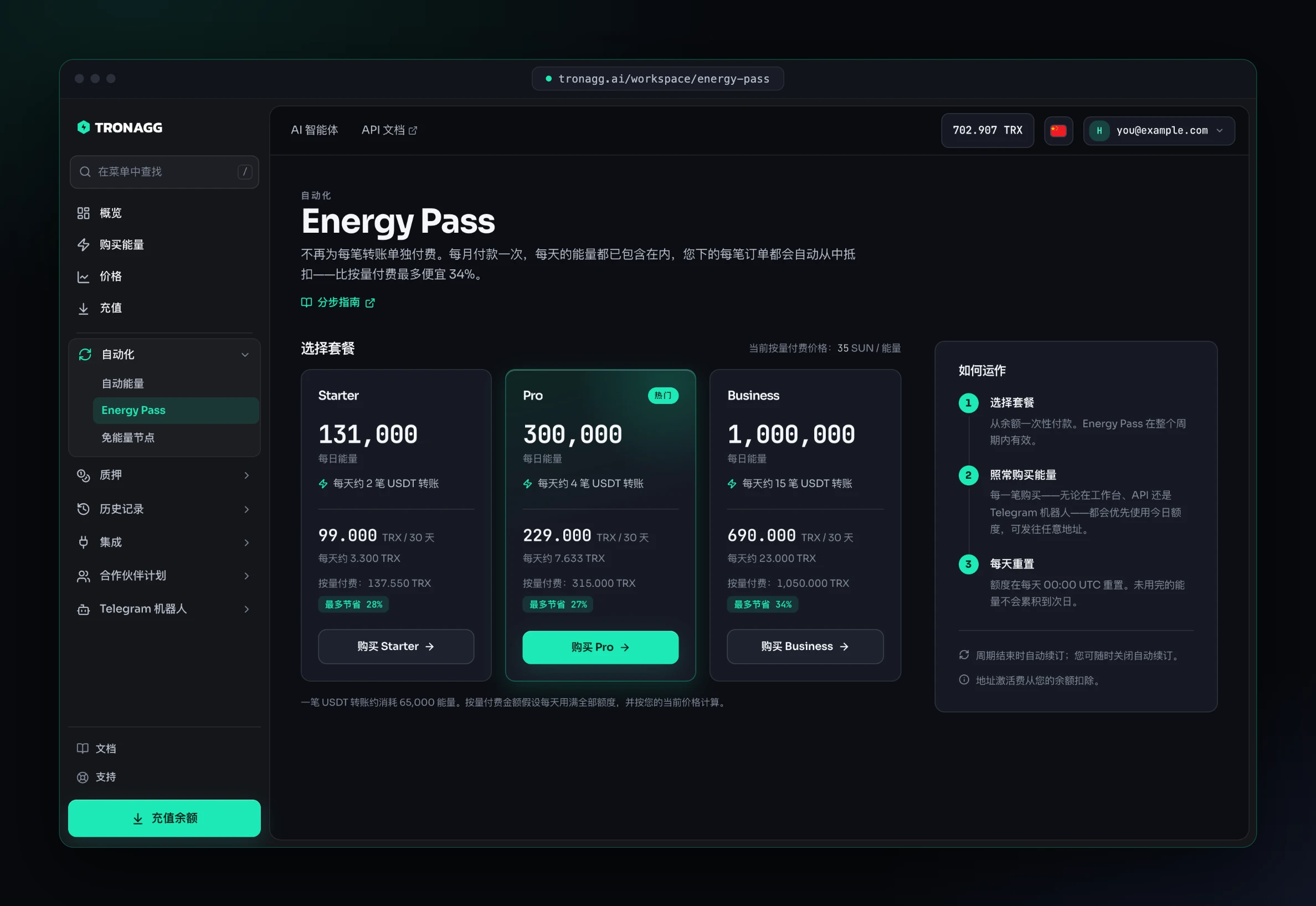Expand the 集成 menu chevron

[x=246, y=542]
